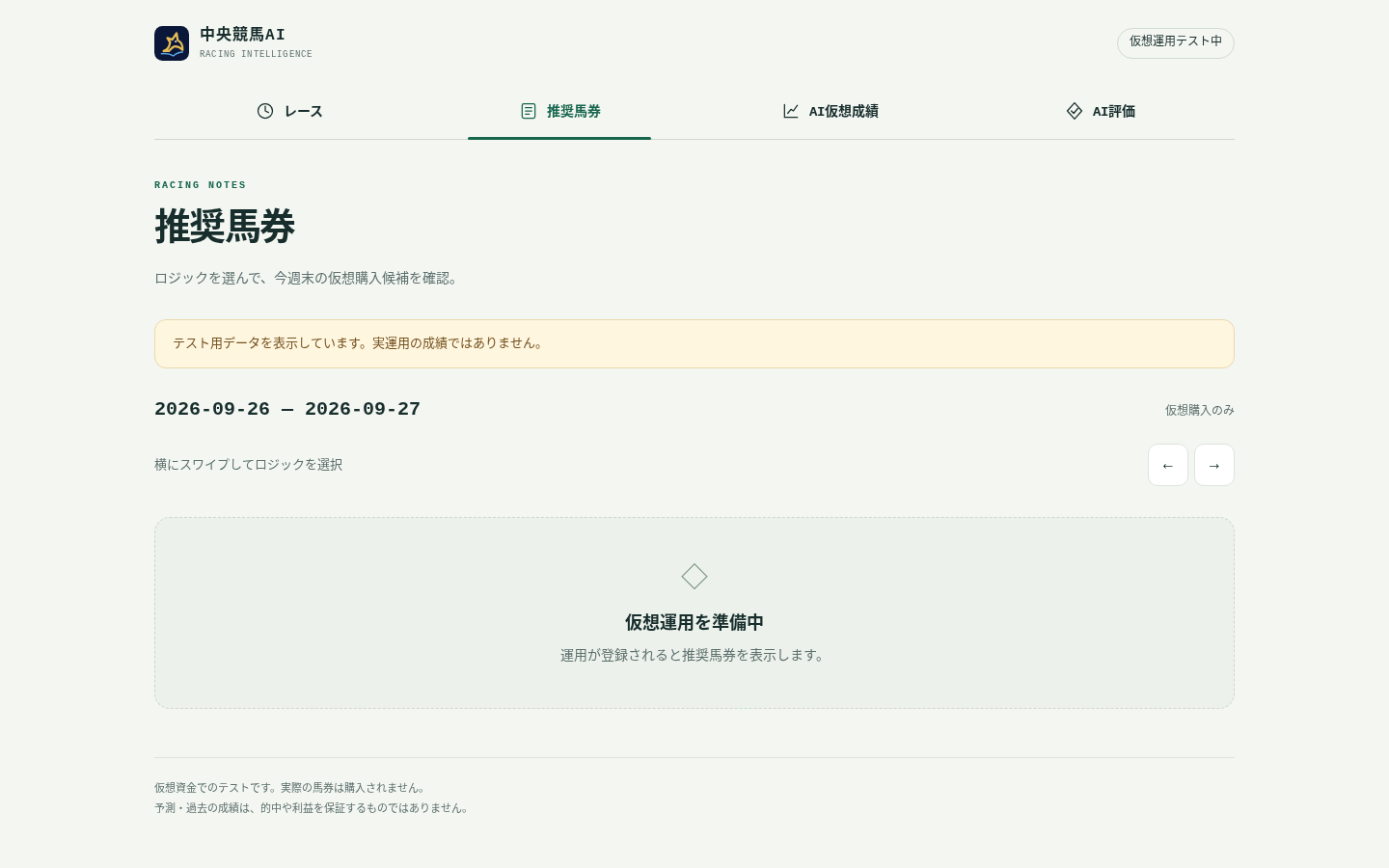Click the 予測・過去の成績は footer disclaimer

click(x=313, y=808)
